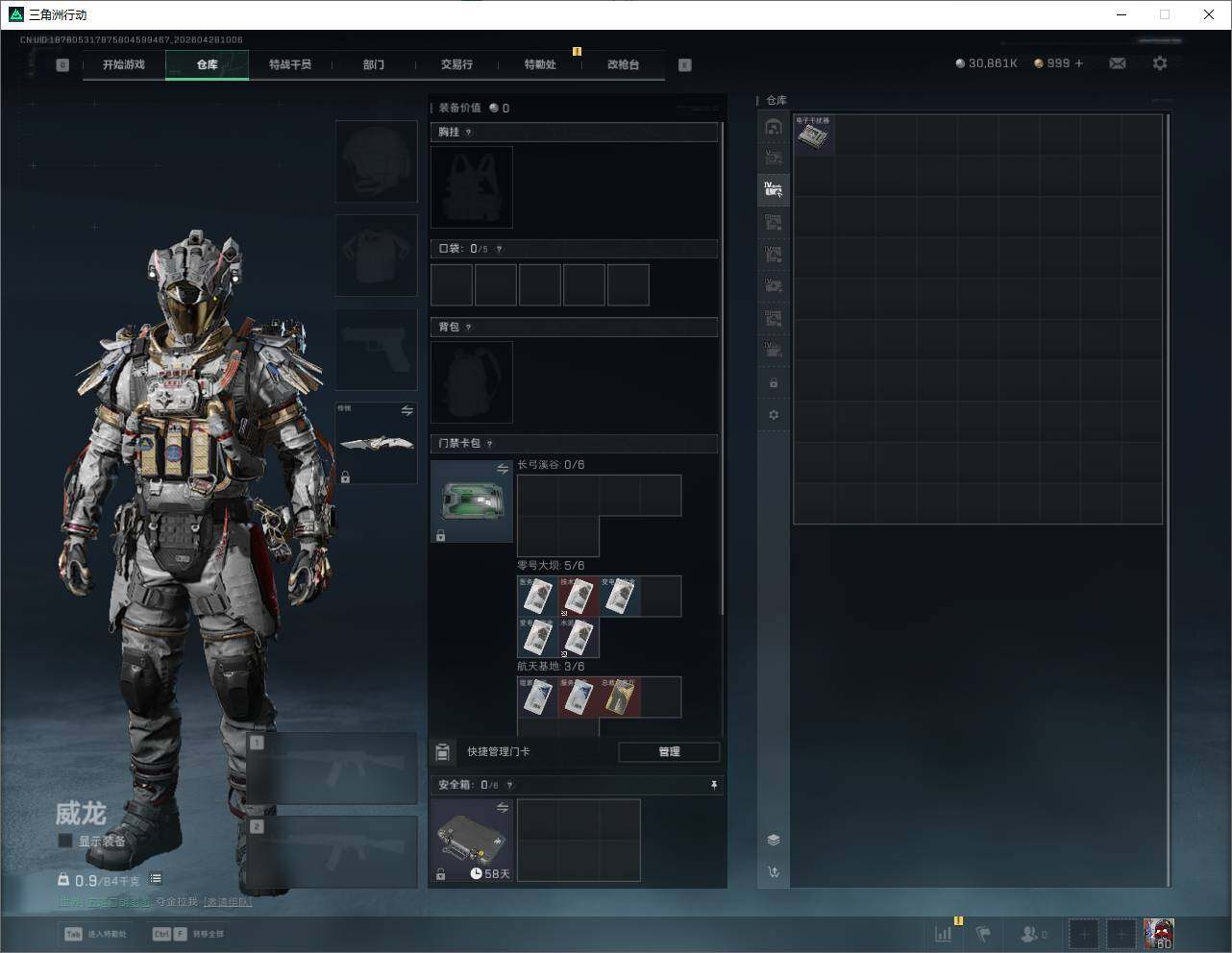Pin the 安全箱 panel
1232x953 pixels.
[x=714, y=786]
